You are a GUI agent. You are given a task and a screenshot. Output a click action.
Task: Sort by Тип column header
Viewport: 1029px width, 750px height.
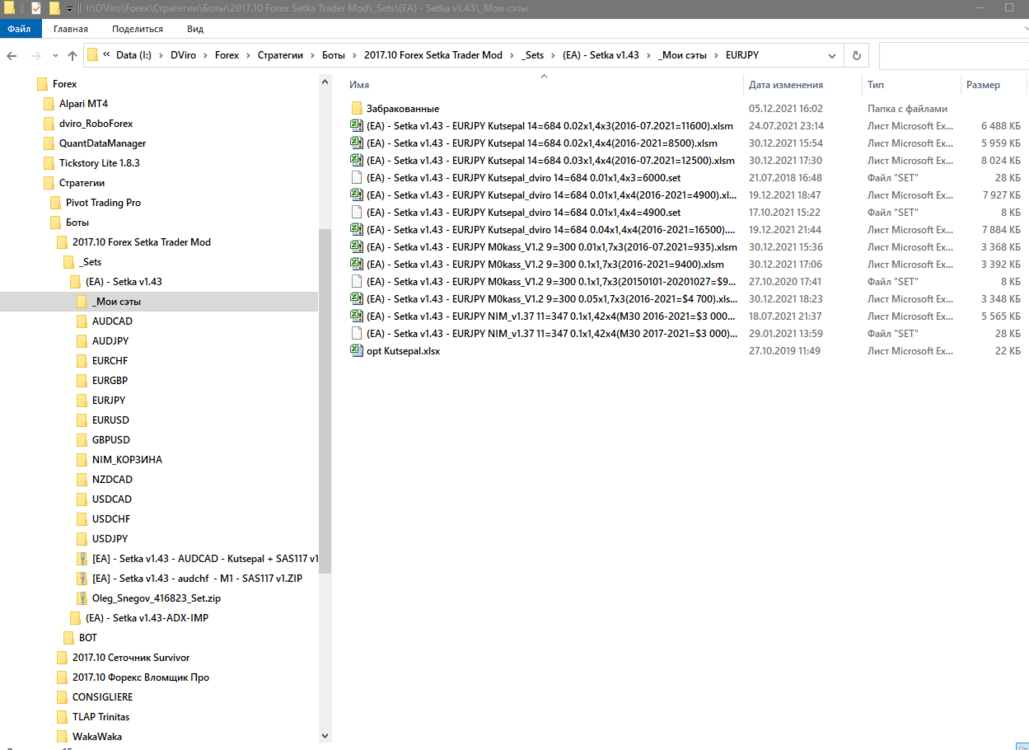tap(875, 85)
